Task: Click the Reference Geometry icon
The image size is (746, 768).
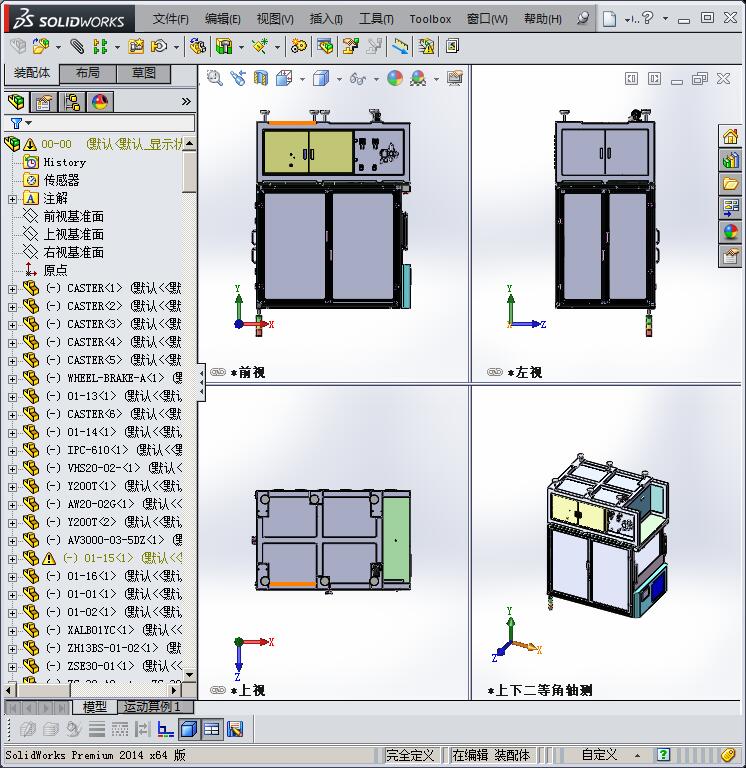Action: pos(260,47)
